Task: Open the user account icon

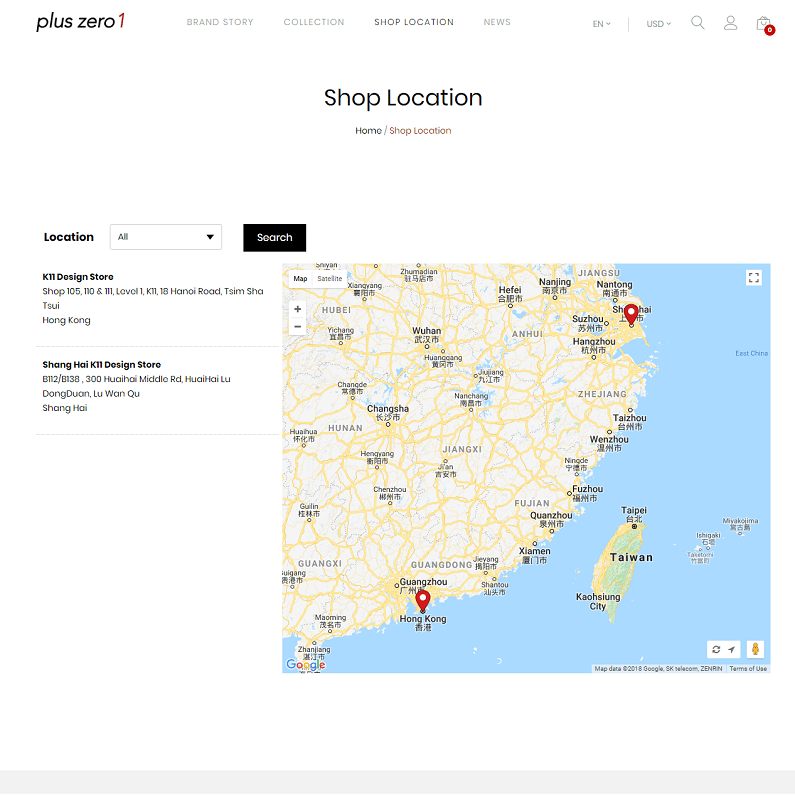Action: (x=730, y=23)
